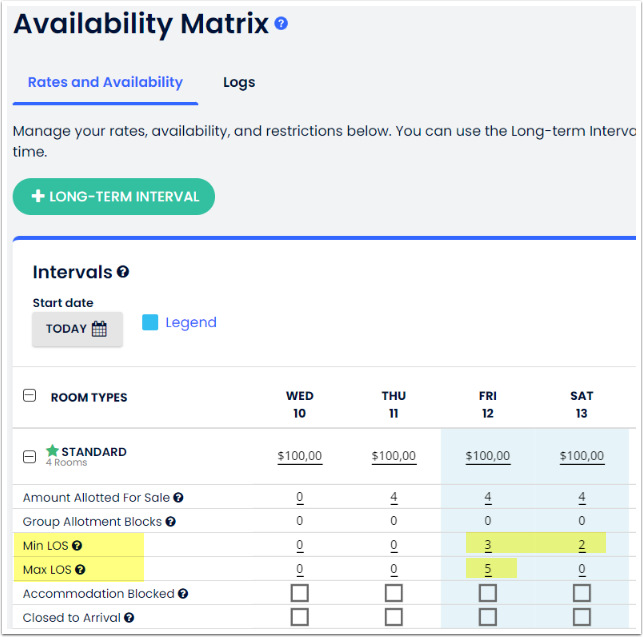Click help icon for Closed to Arrival
This screenshot has height=637, width=643.
point(129,618)
